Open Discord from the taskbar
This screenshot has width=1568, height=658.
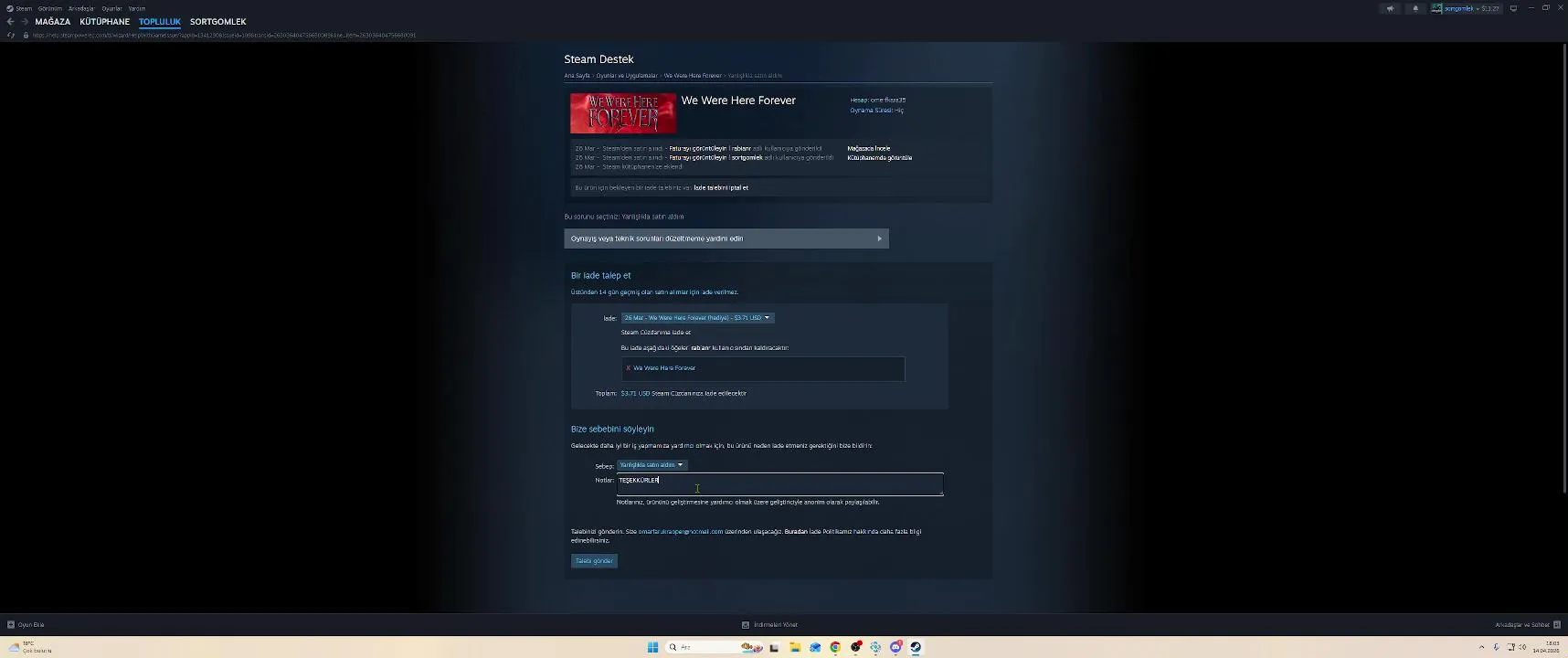(895, 647)
